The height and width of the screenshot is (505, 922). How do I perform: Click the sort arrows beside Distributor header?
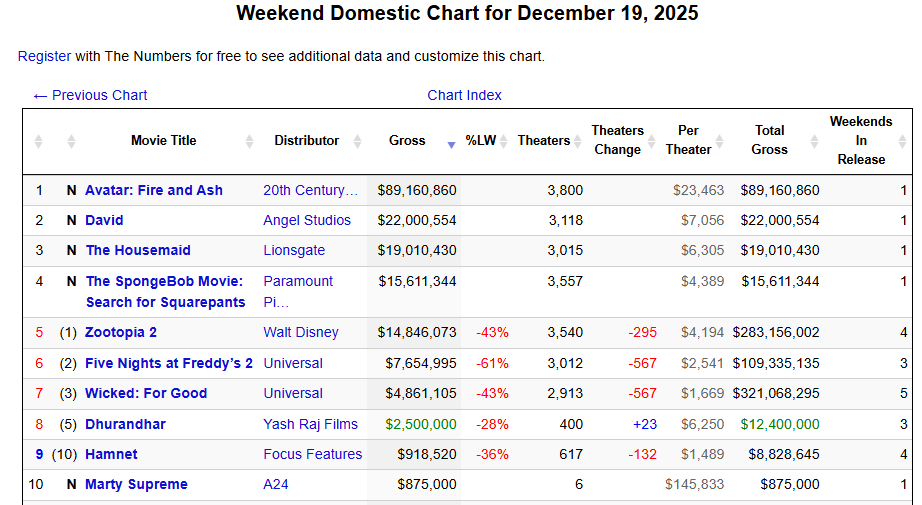coord(357,141)
